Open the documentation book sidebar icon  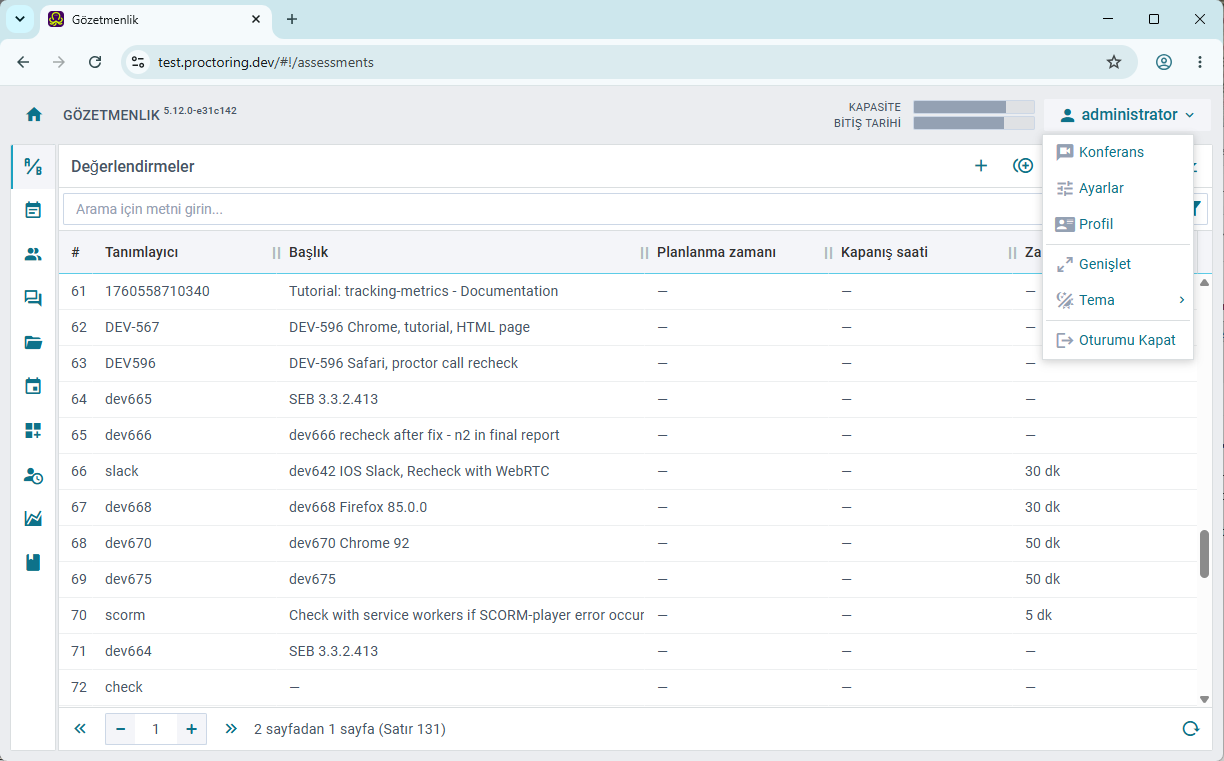(33, 562)
